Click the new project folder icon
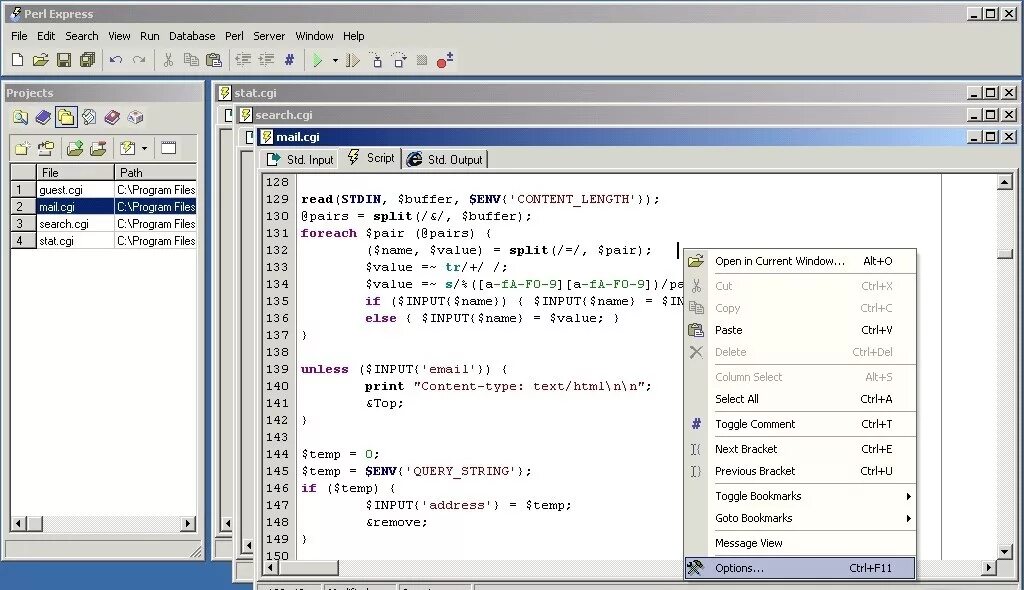The width and height of the screenshot is (1024, 590). 22,148
